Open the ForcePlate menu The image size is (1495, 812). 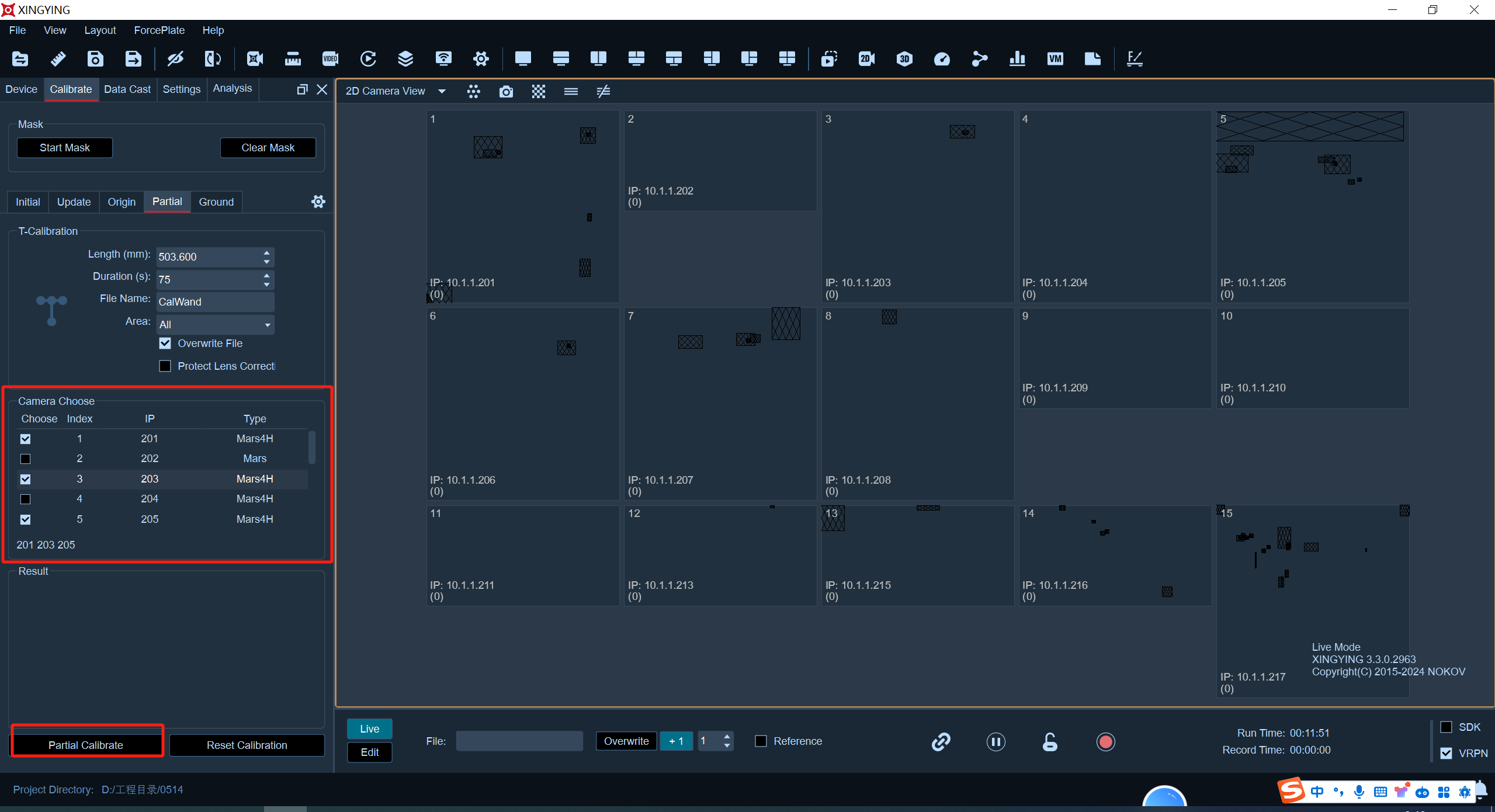[159, 30]
